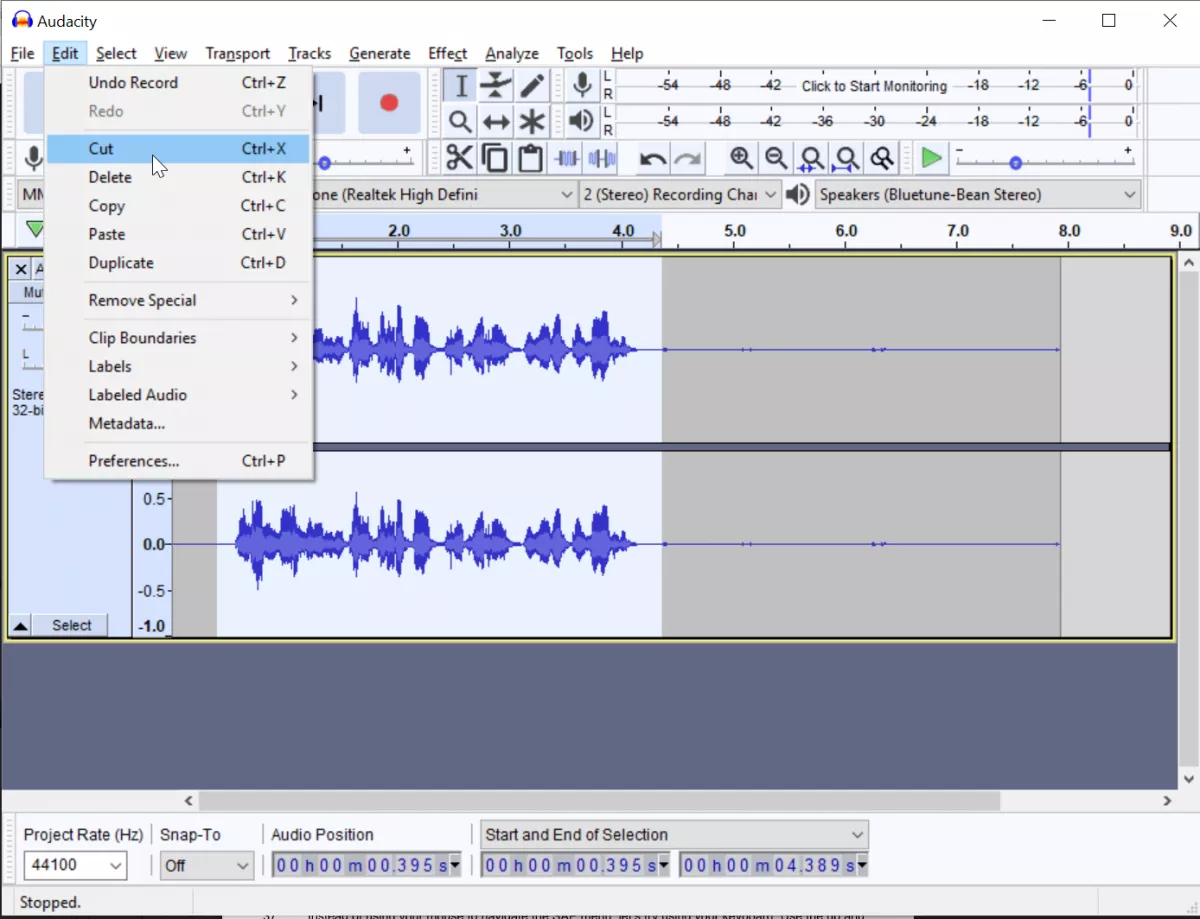The height and width of the screenshot is (919, 1200).
Task: Select the Draw pencil tool
Action: coord(532,86)
